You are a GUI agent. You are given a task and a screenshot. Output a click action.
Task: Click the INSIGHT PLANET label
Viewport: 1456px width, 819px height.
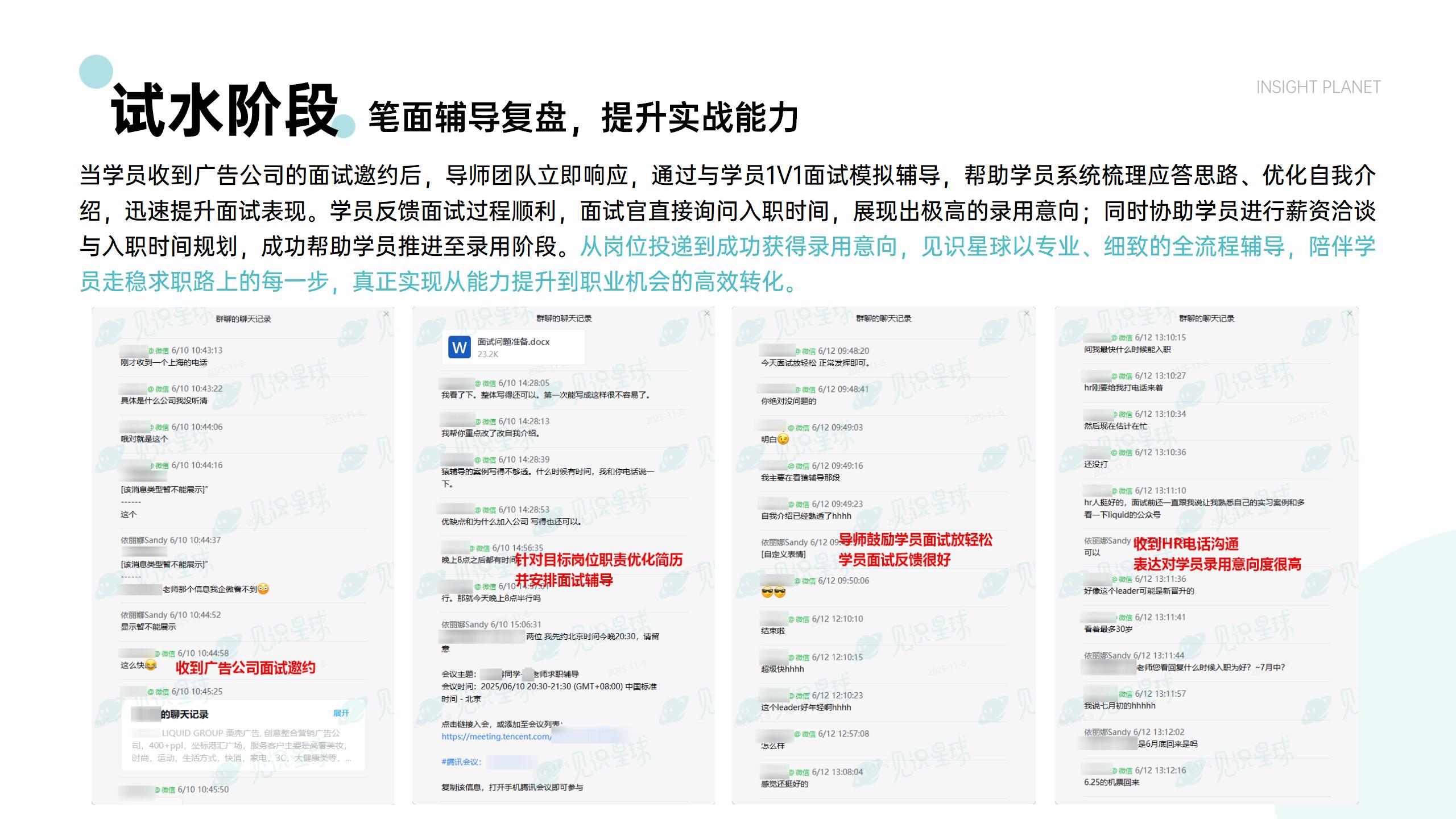(x=1318, y=88)
